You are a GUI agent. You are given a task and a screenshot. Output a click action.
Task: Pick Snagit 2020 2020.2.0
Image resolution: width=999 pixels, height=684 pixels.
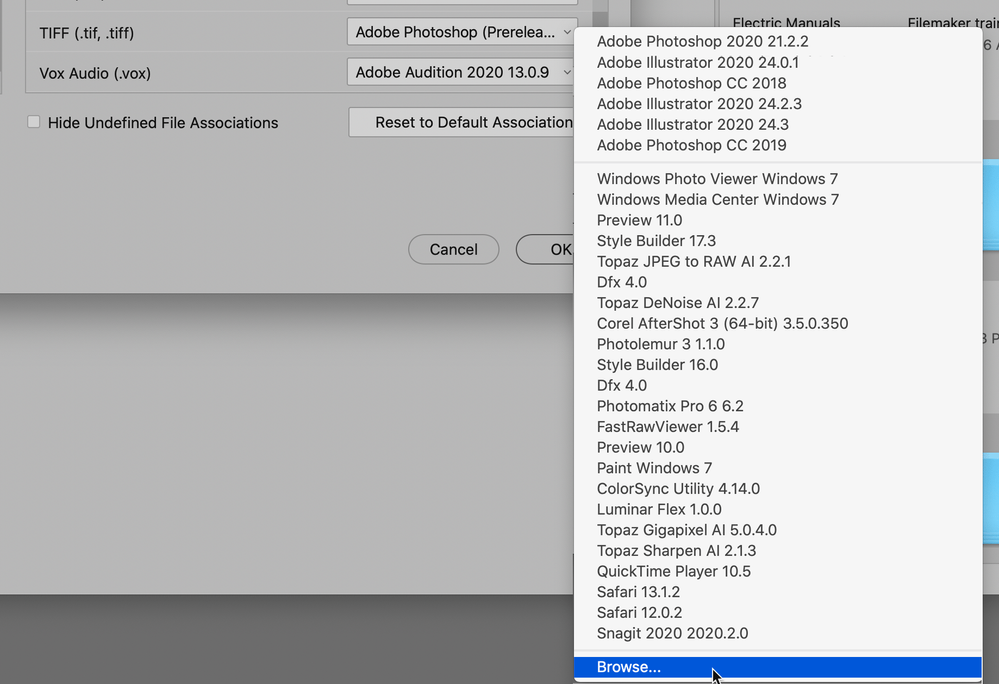(x=777, y=634)
